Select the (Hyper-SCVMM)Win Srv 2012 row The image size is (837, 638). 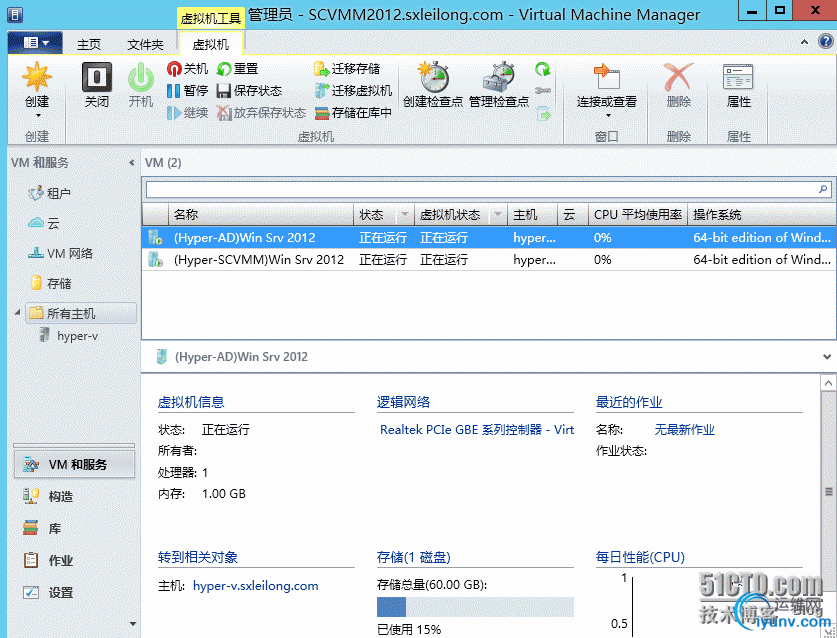(488, 259)
